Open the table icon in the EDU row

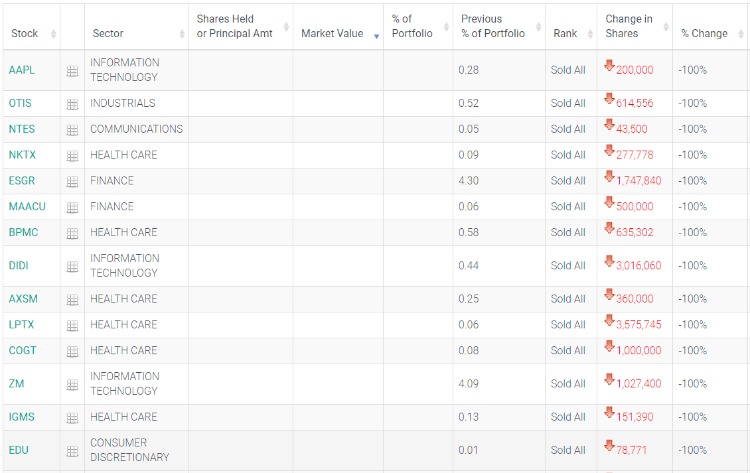tap(72, 451)
